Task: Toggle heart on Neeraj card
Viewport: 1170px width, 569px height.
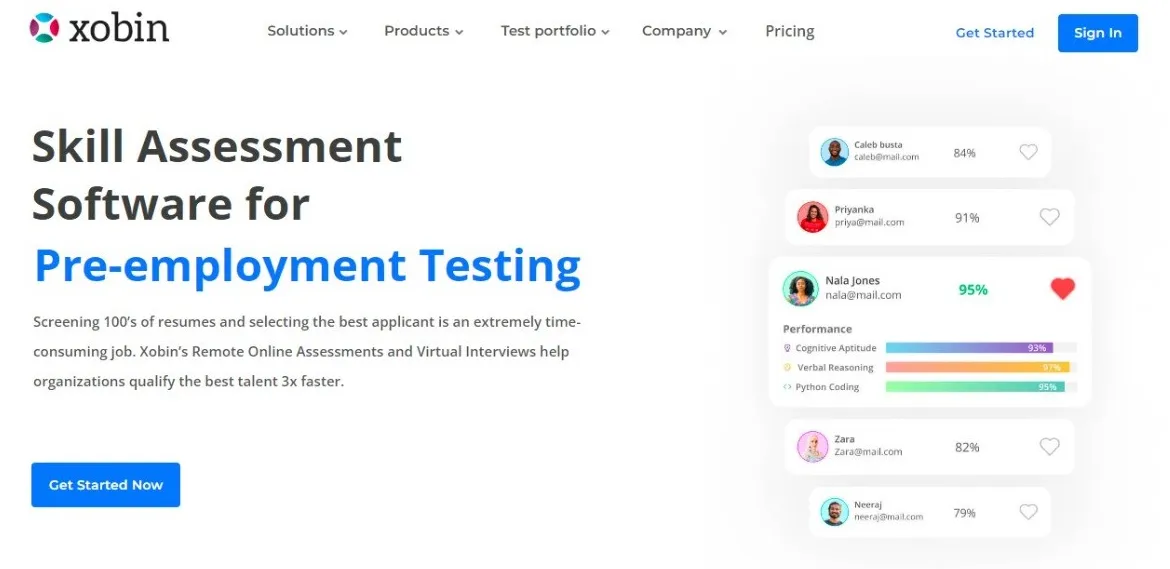Action: [1028, 512]
